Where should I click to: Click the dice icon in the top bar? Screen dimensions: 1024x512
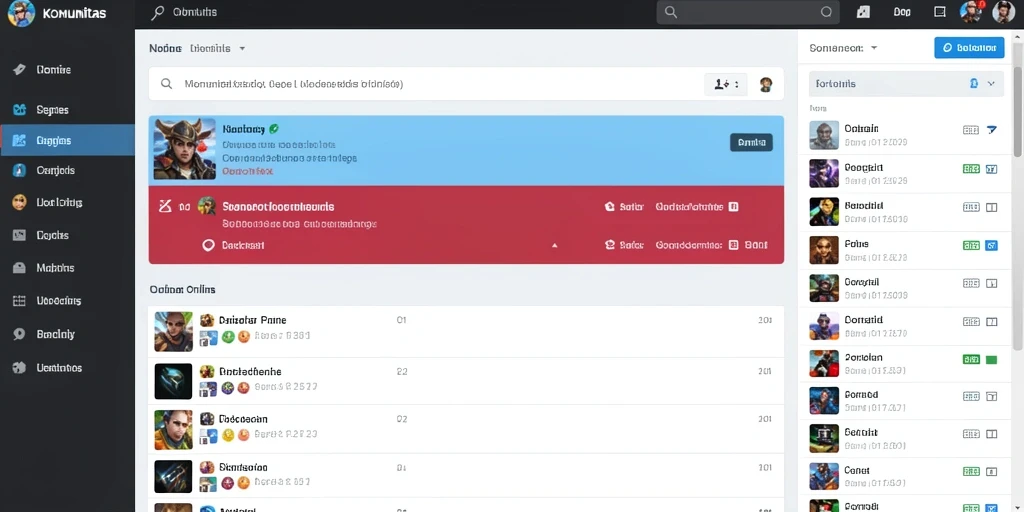tap(863, 12)
